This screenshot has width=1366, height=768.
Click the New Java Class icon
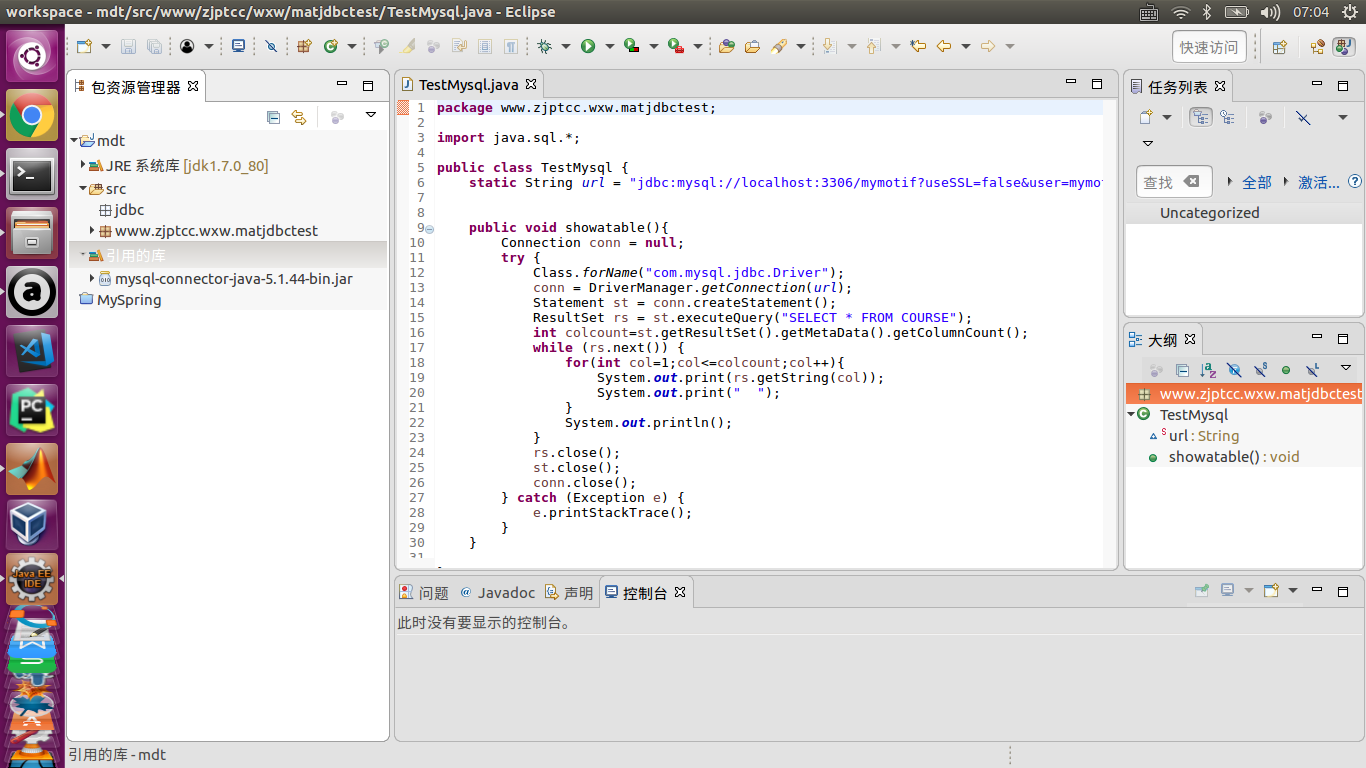point(330,46)
